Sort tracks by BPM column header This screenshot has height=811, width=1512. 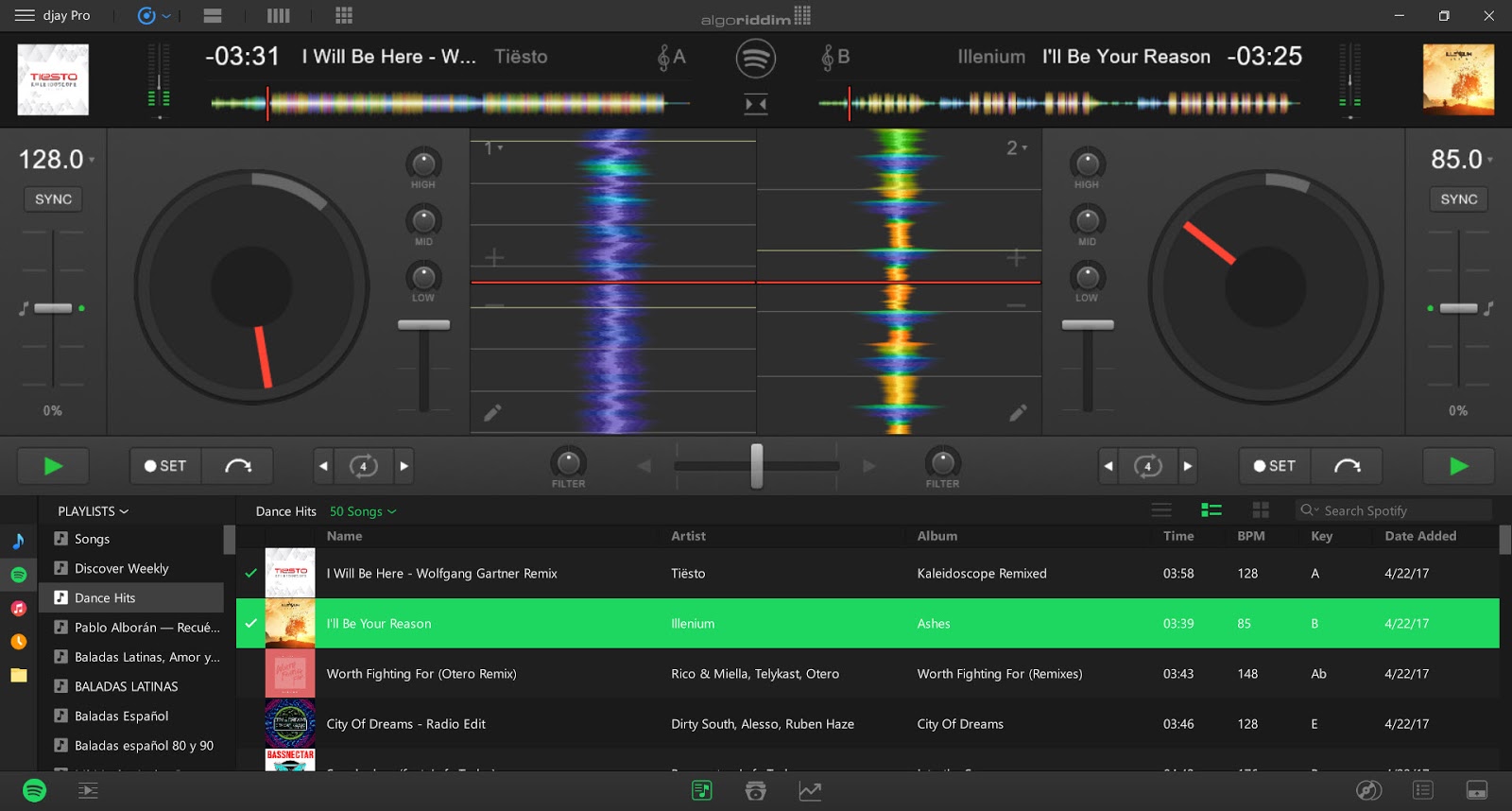click(1250, 536)
